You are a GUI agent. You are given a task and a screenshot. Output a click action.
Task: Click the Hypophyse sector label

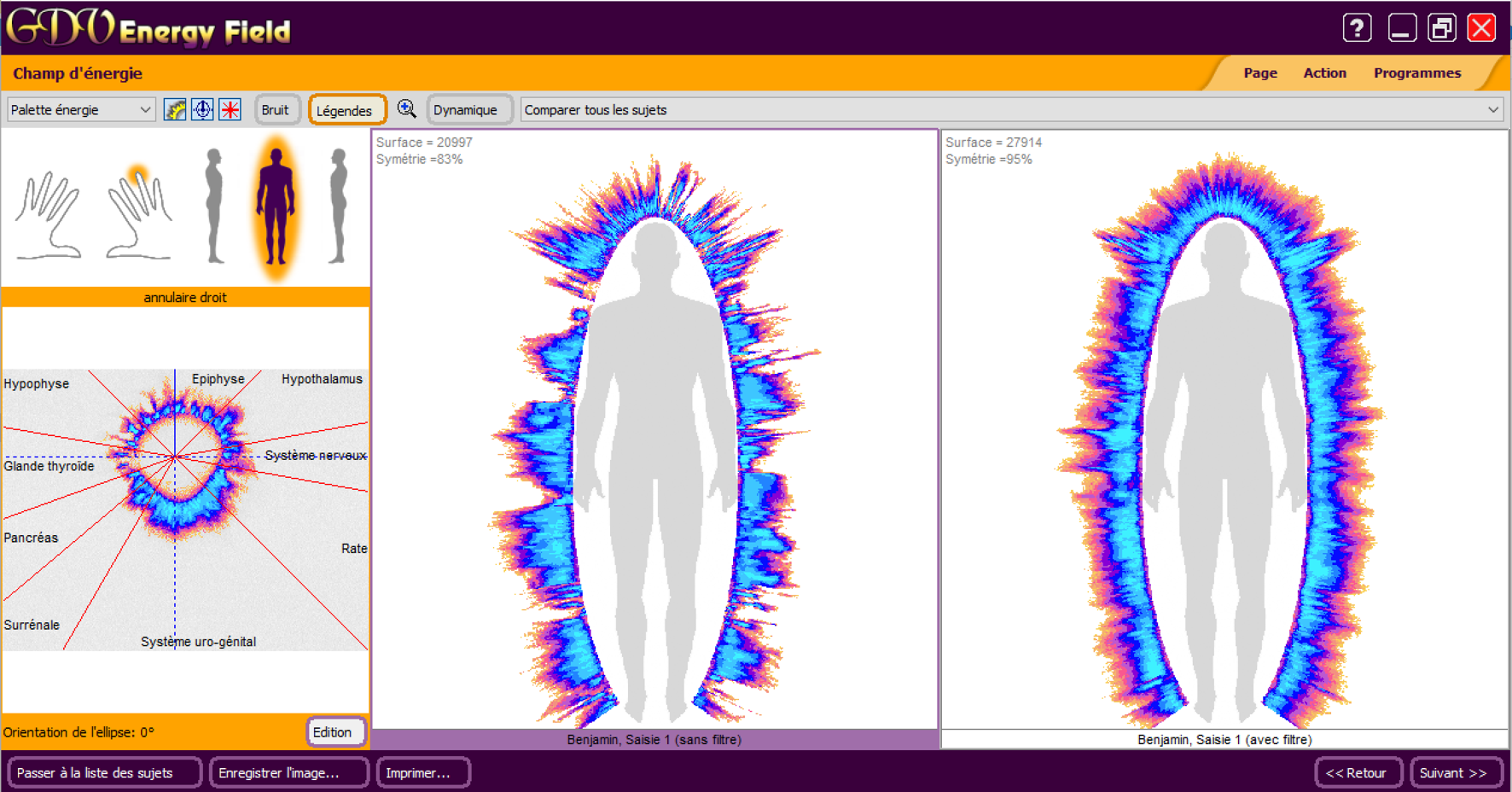point(37,384)
